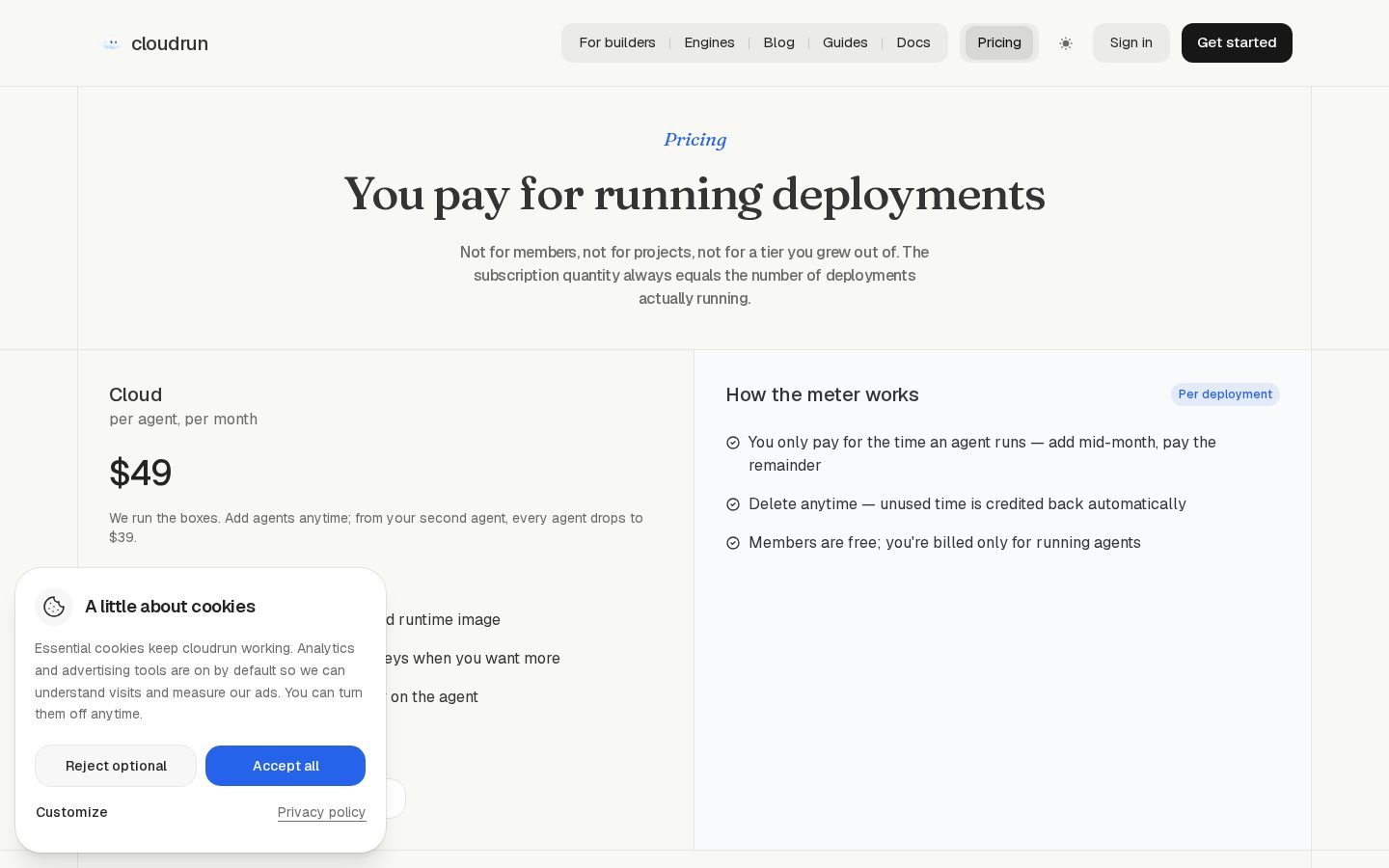Go to the Engines nav item
Screen dimensions: 1389x868
[x=709, y=42]
